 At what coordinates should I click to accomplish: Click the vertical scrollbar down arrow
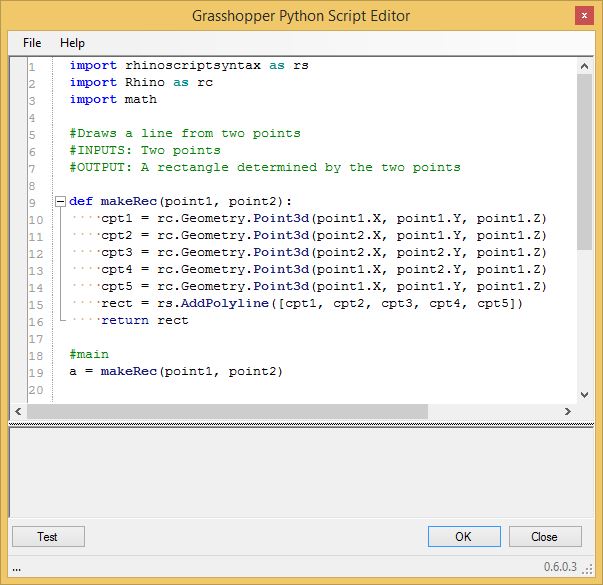(585, 395)
